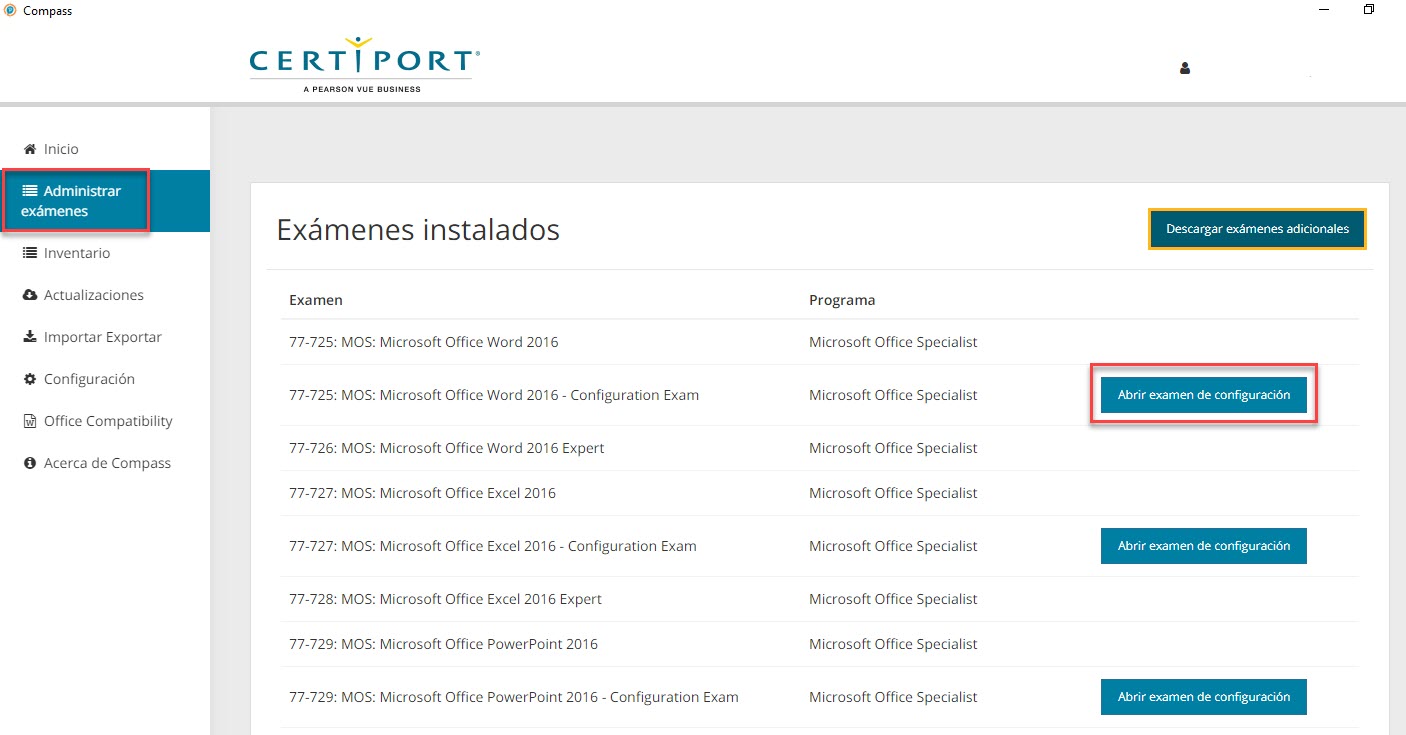Click Descargar exámenes adicionales button
The width and height of the screenshot is (1406, 735).
(1257, 229)
